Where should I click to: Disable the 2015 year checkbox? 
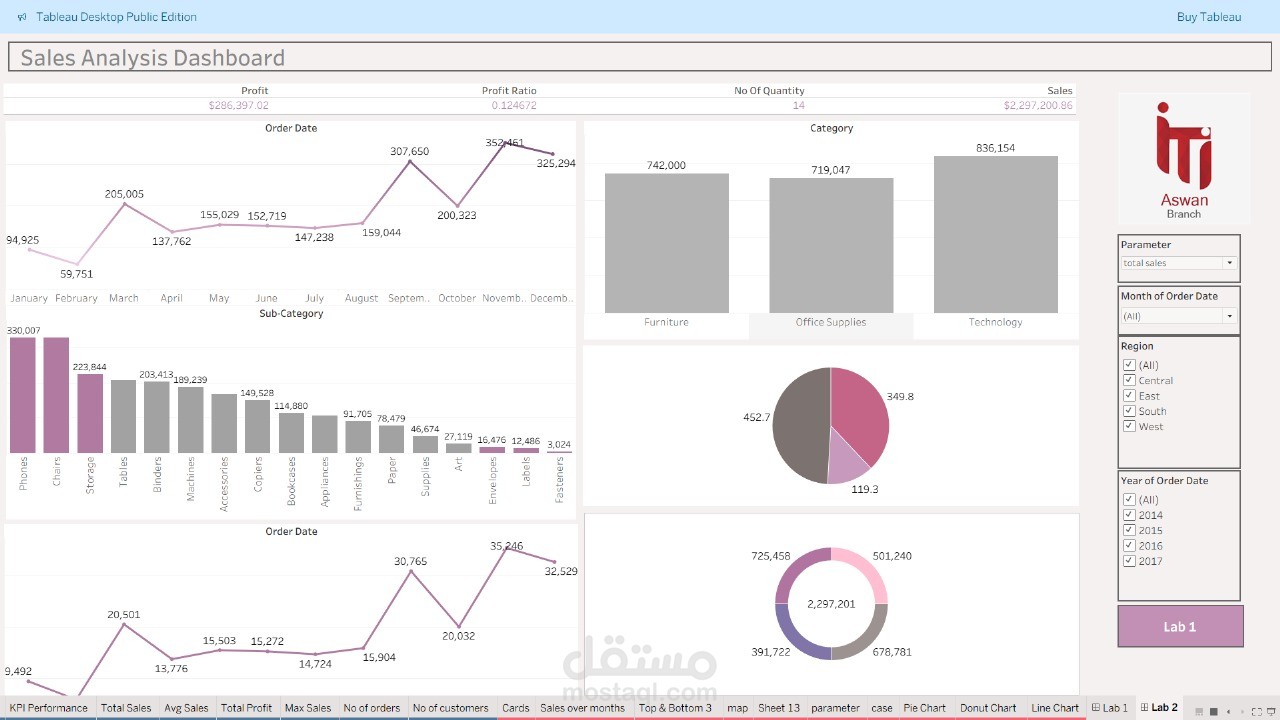pos(1128,530)
